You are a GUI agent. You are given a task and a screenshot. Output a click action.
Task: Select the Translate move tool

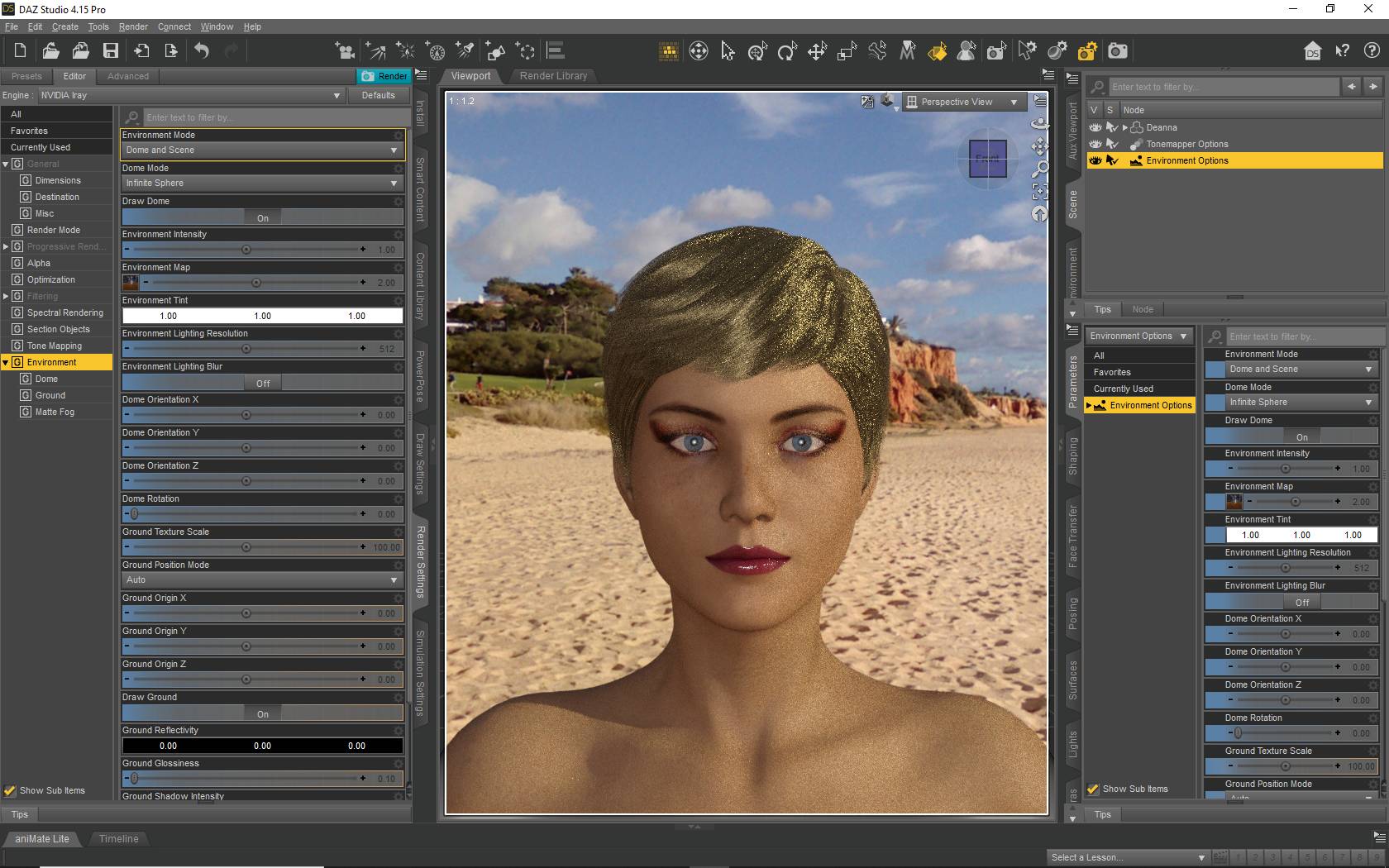pyautogui.click(x=817, y=51)
